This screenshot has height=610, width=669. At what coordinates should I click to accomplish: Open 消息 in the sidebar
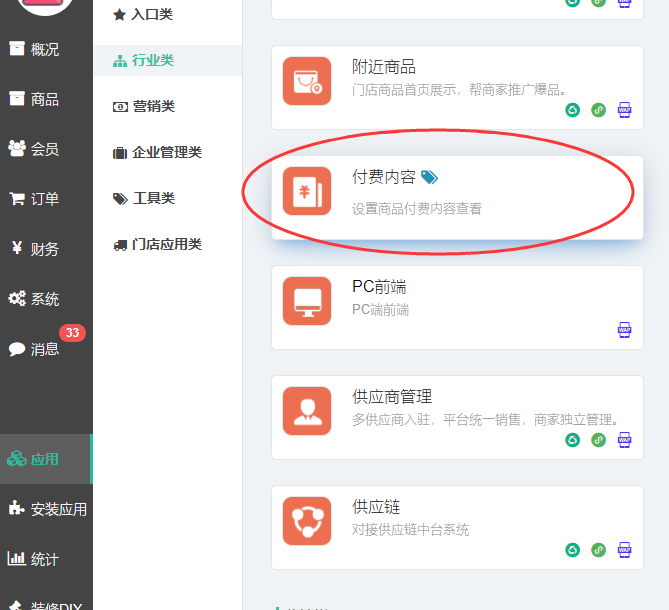tap(46, 349)
